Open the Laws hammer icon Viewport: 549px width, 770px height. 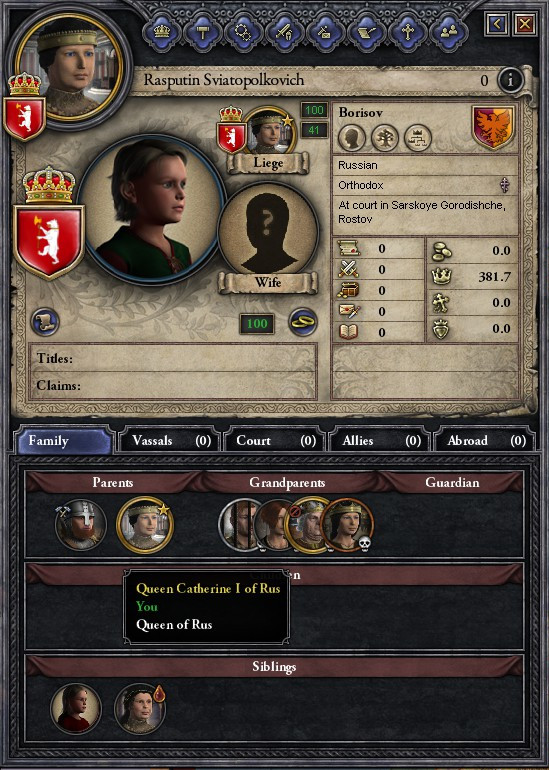point(202,32)
